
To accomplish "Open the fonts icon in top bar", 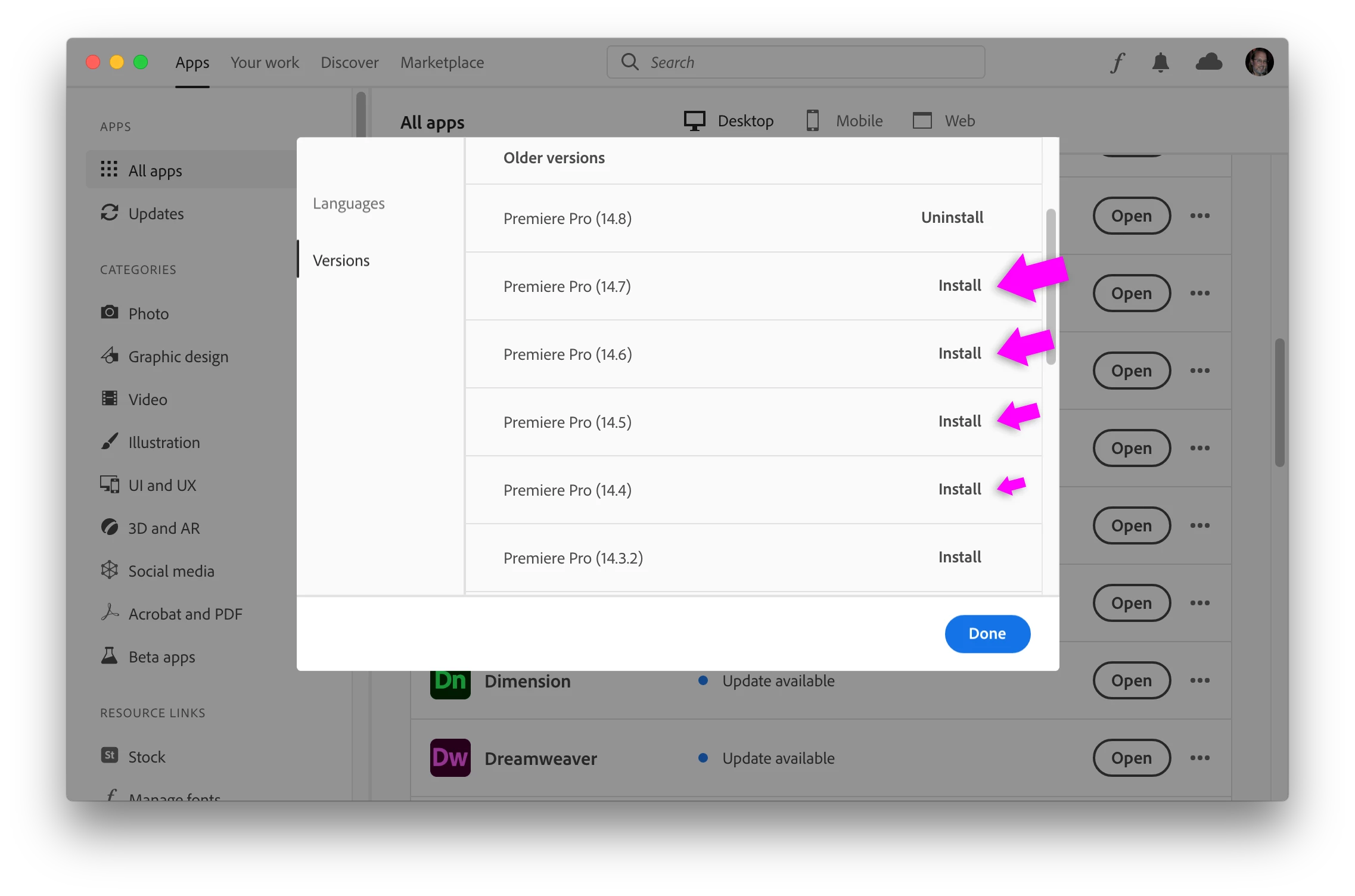I will [x=1118, y=63].
